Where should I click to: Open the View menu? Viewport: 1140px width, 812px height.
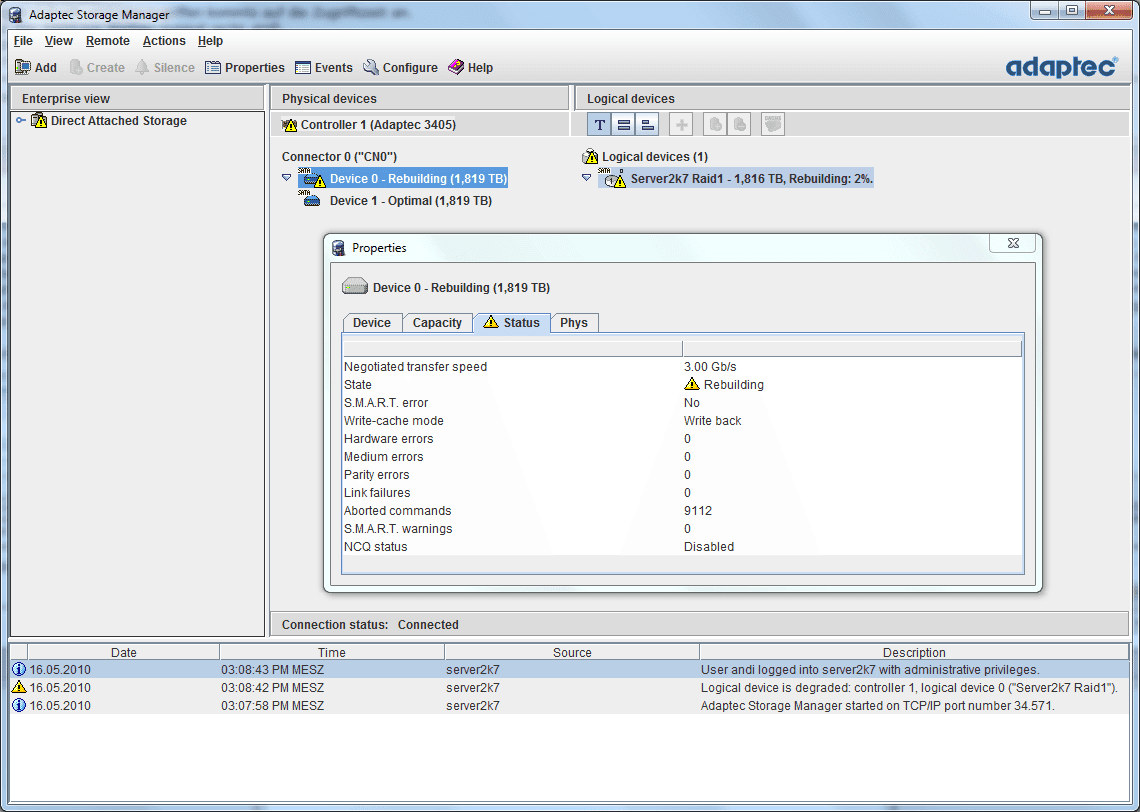click(x=58, y=41)
